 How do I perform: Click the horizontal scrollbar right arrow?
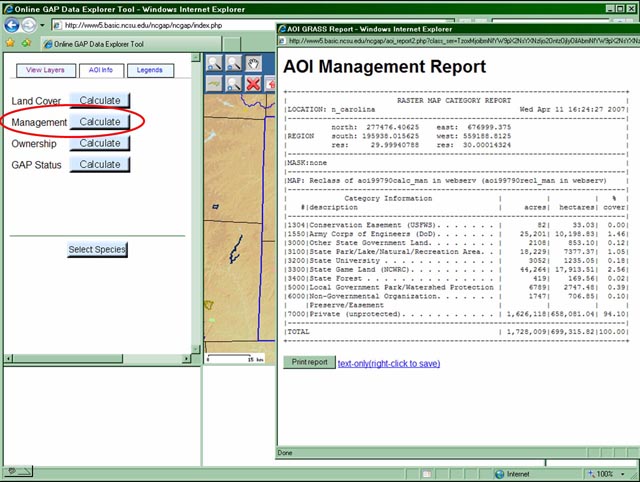(x=186, y=359)
